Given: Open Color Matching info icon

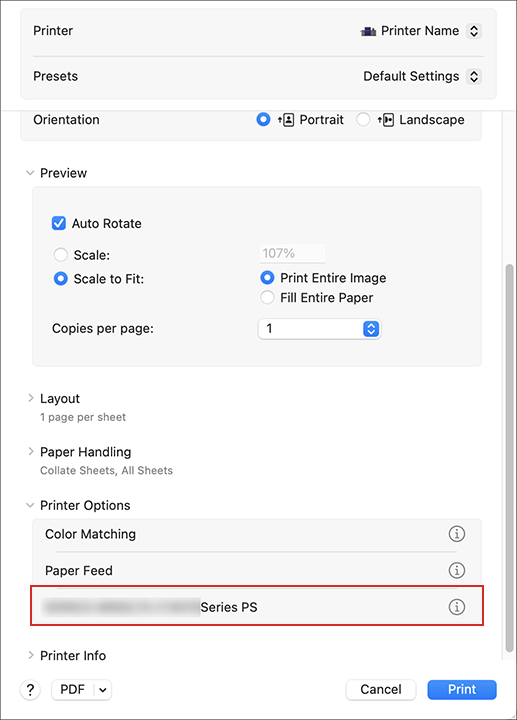Looking at the screenshot, I should (x=456, y=534).
